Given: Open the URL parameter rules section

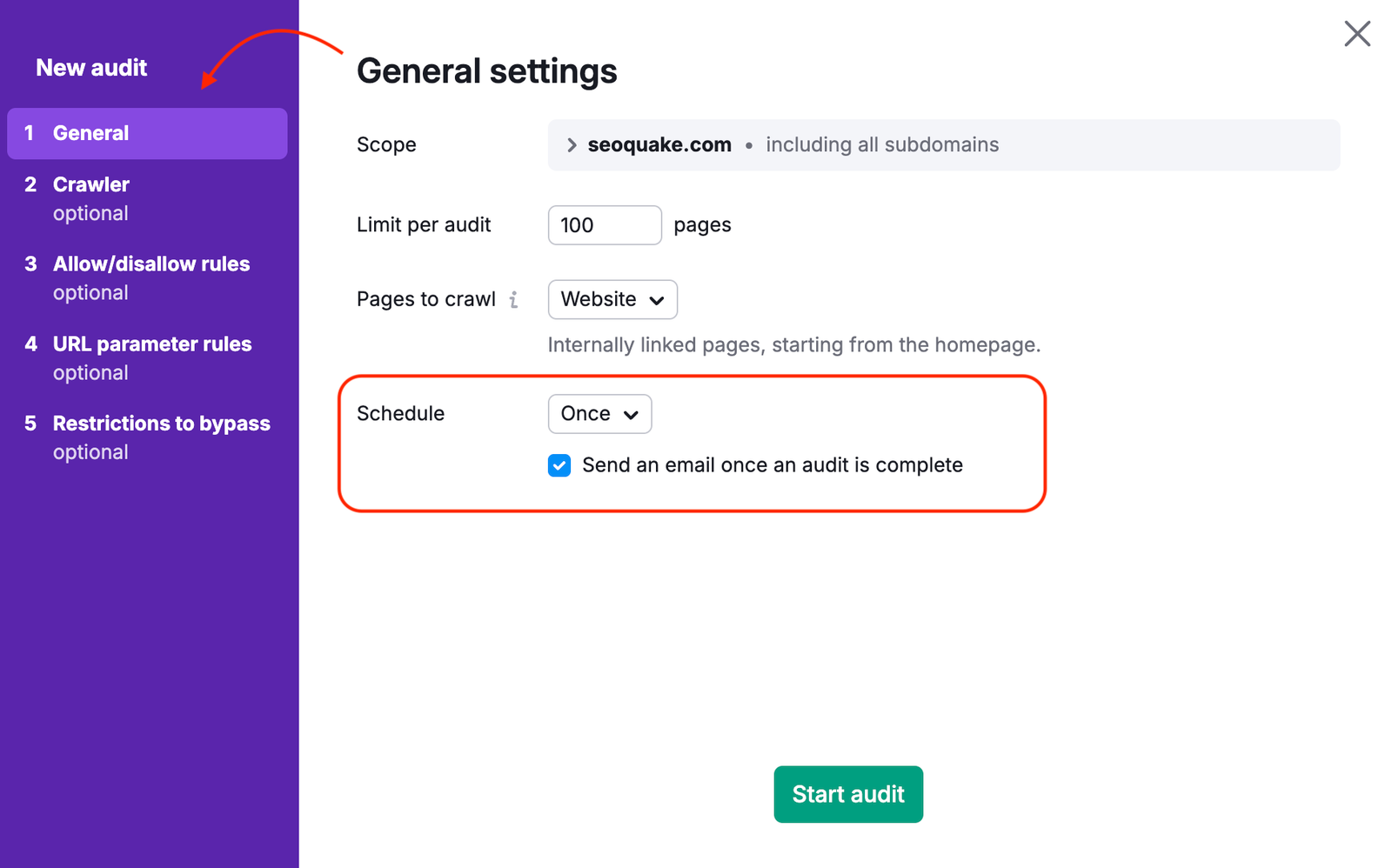Looking at the screenshot, I should pyautogui.click(x=151, y=344).
